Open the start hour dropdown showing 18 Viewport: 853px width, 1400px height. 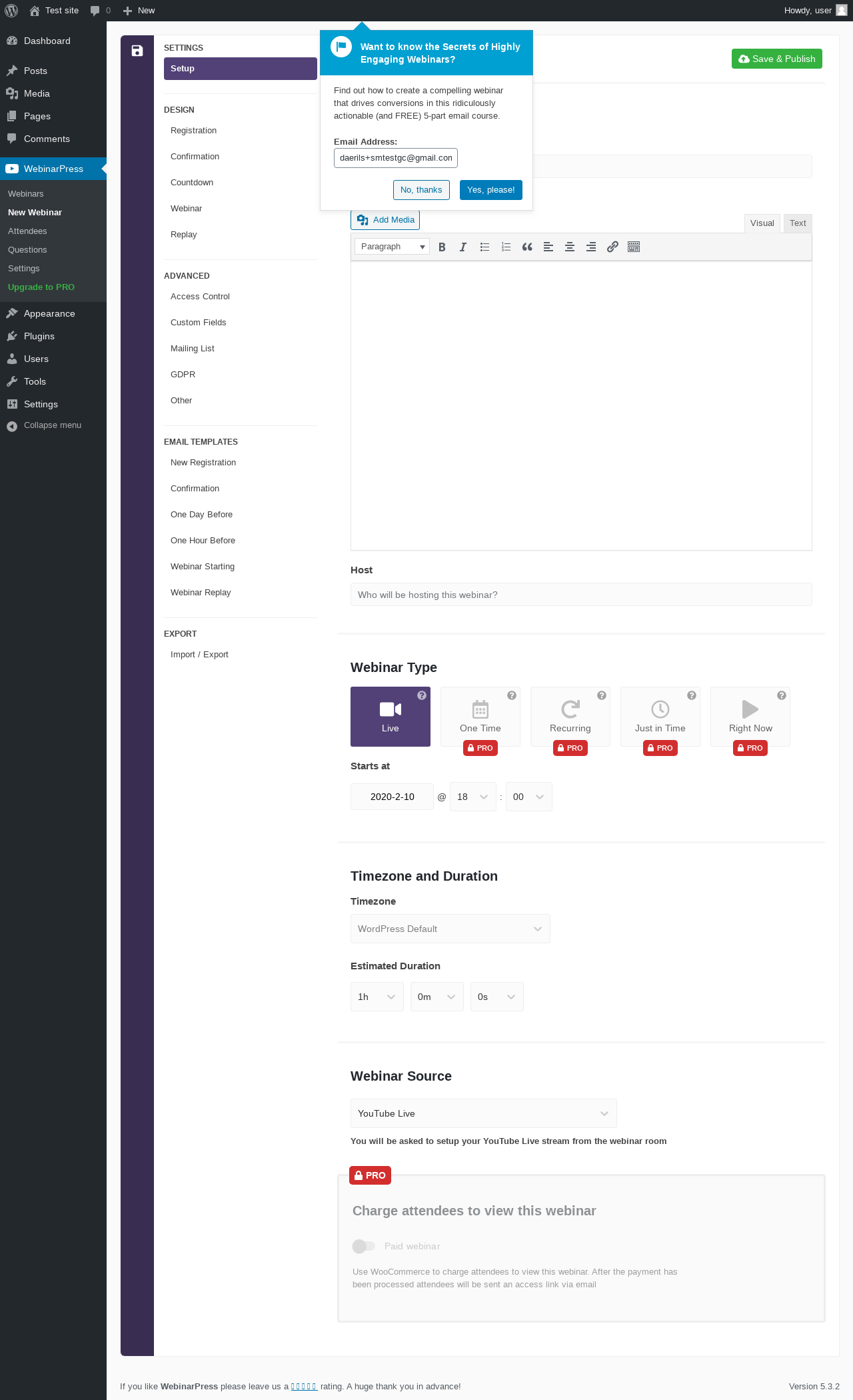point(473,797)
